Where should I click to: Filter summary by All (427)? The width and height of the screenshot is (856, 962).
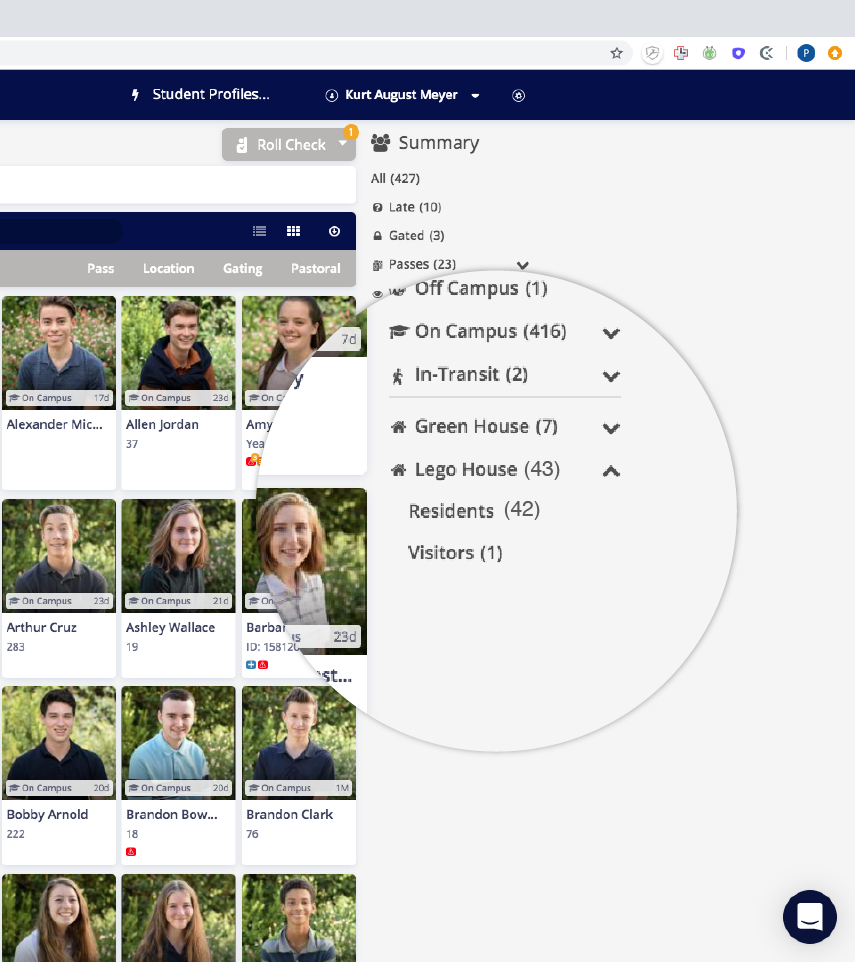(x=395, y=179)
